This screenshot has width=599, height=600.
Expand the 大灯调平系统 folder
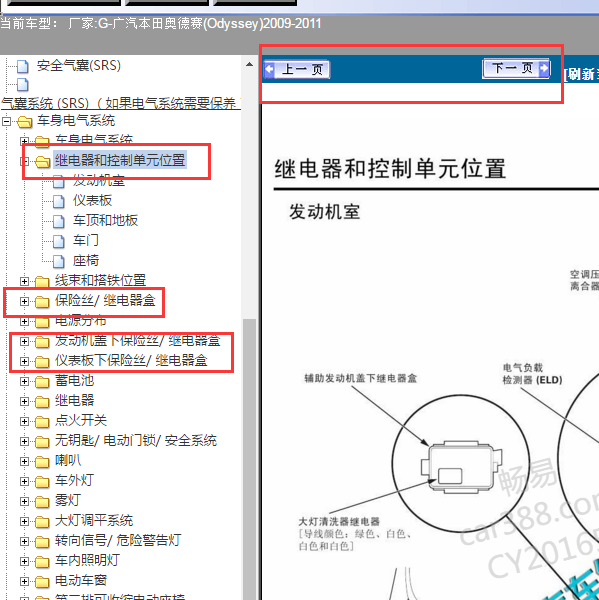click(x=24, y=521)
